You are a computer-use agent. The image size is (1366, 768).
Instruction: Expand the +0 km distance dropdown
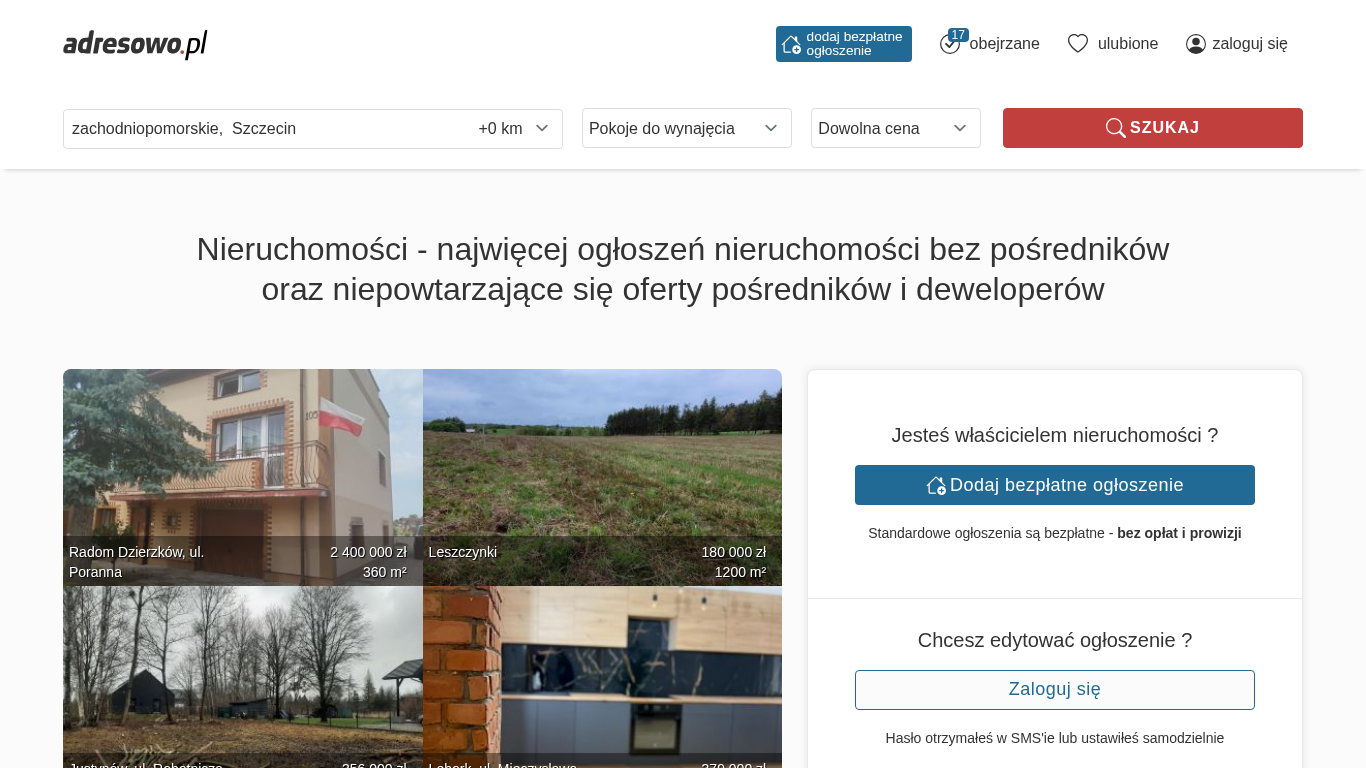click(514, 128)
